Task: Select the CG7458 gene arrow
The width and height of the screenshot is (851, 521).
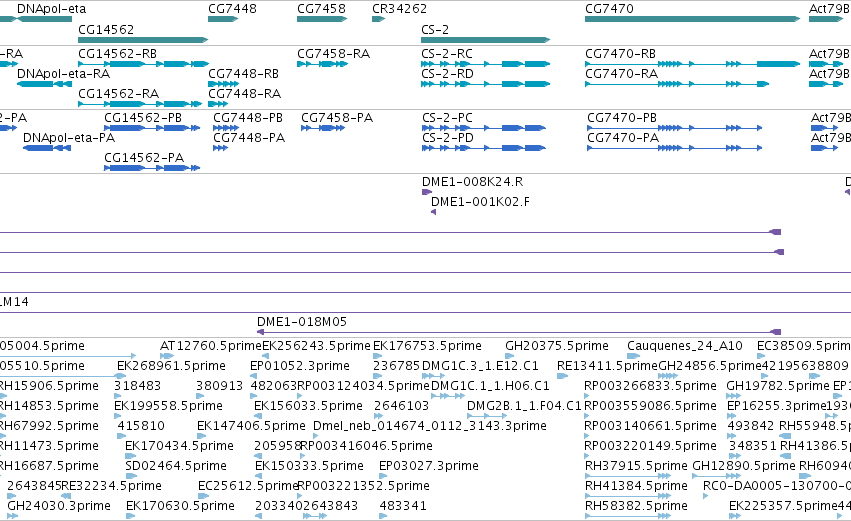Action: tap(322, 19)
